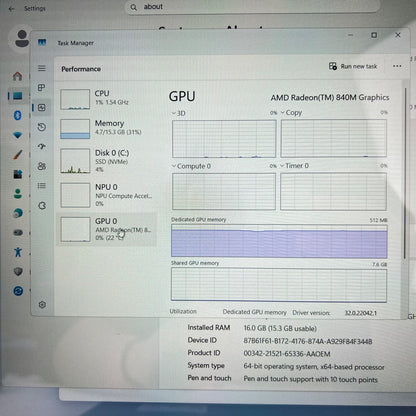Click the Installed RAM value 16.0 GB
416x416 pixels.
tap(280, 328)
